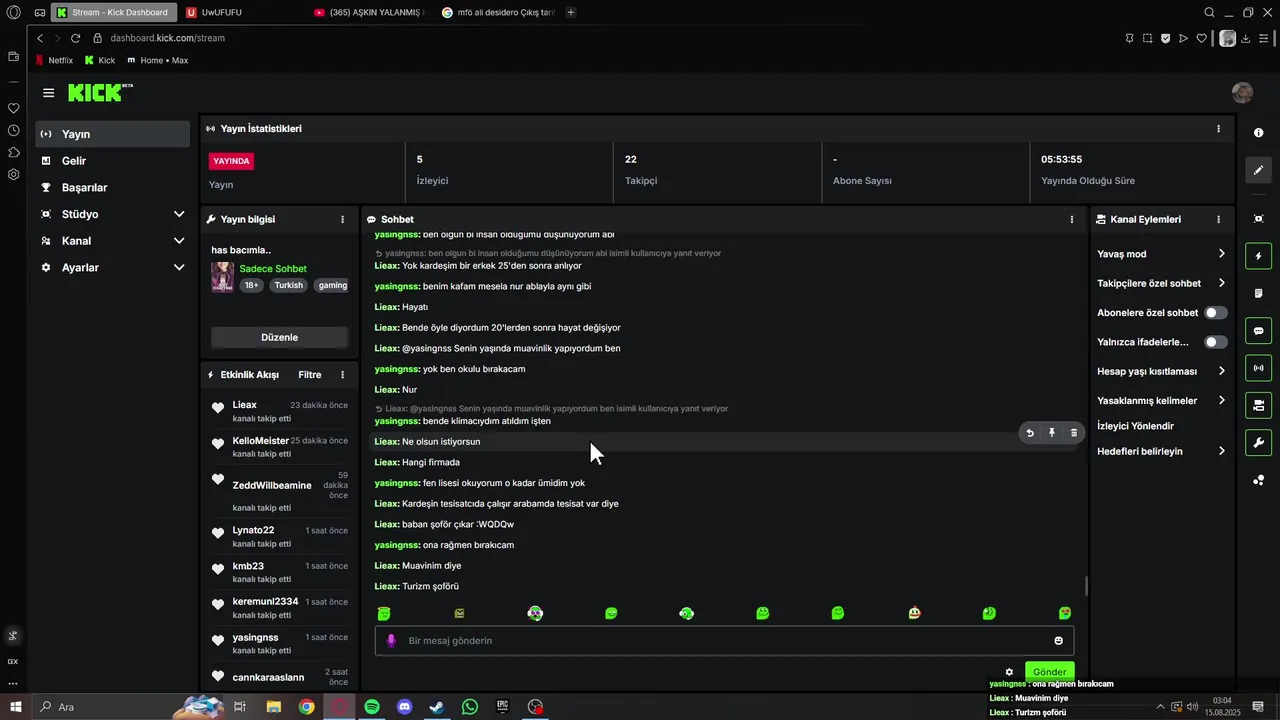Click the Bir mesaj gönderin input field
1280x720 pixels.
tap(724, 641)
